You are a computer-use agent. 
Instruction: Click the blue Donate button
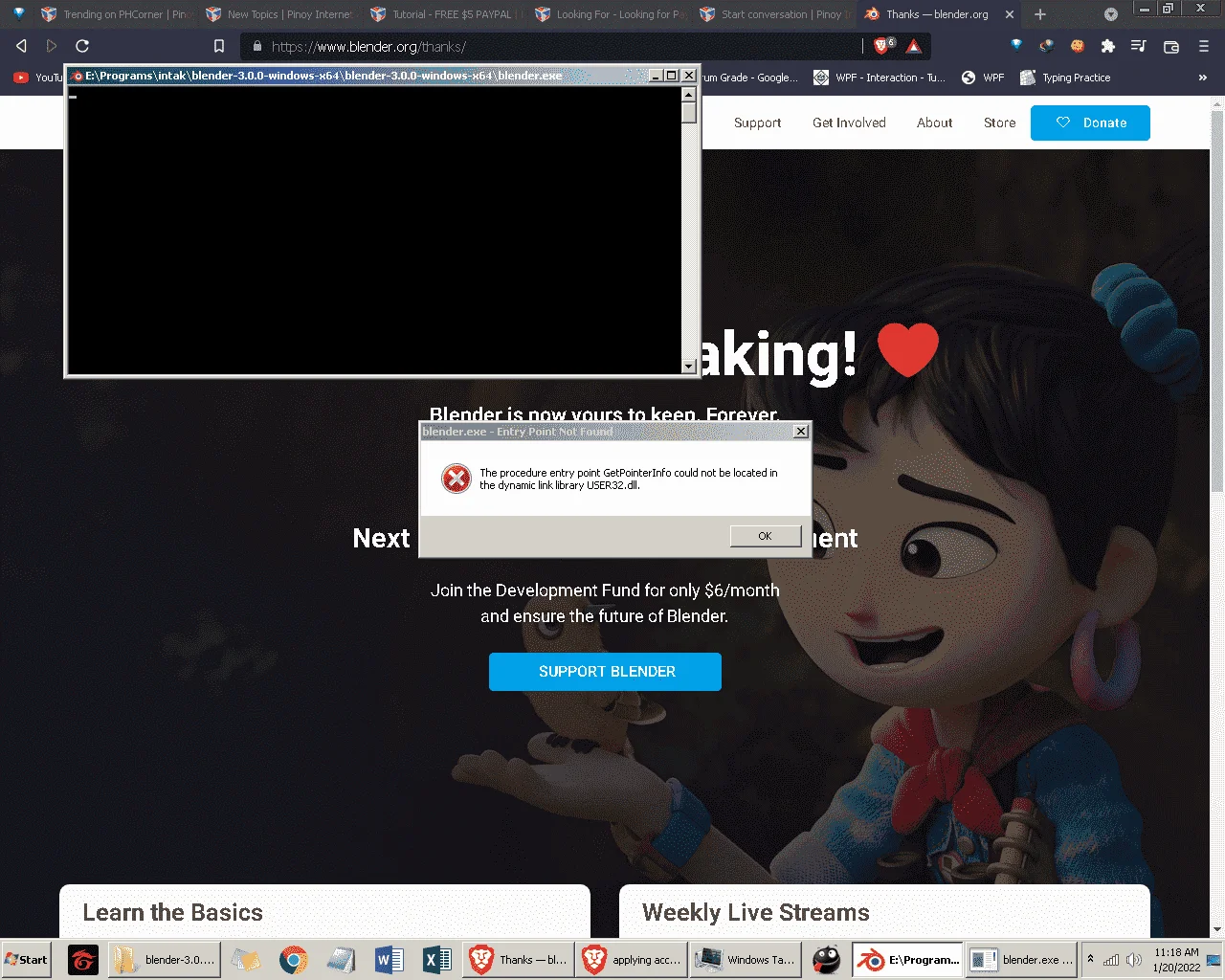(x=1090, y=122)
